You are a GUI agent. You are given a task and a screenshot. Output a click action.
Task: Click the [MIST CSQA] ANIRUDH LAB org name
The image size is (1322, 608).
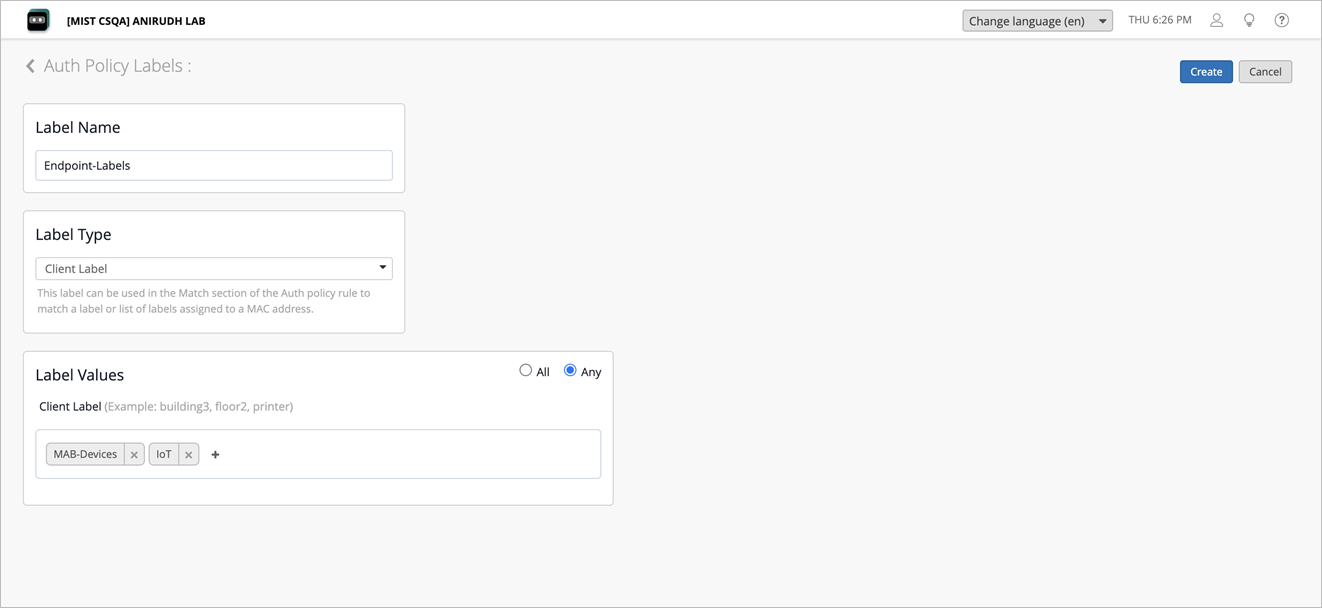point(136,21)
